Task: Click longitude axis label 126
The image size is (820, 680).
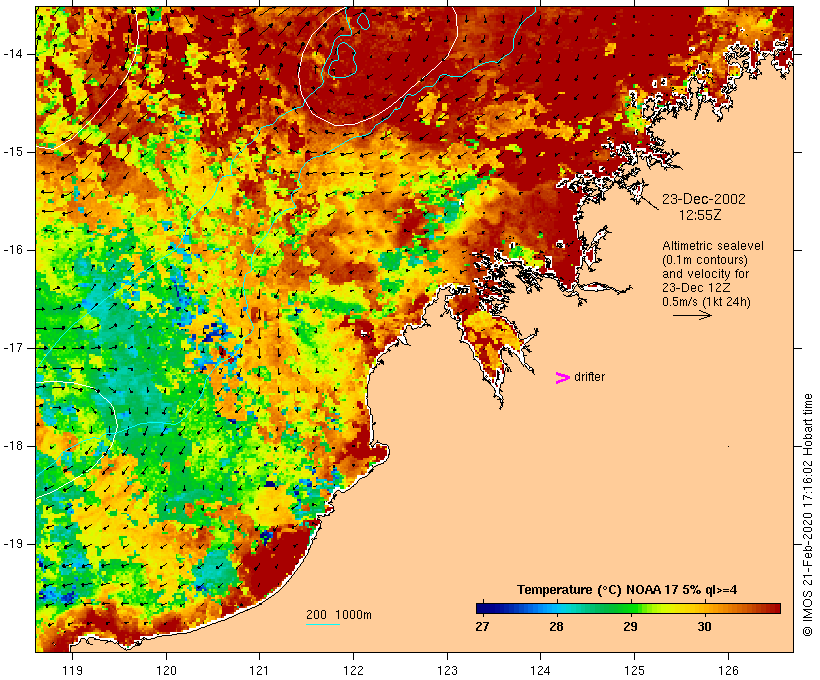Action: [x=728, y=671]
